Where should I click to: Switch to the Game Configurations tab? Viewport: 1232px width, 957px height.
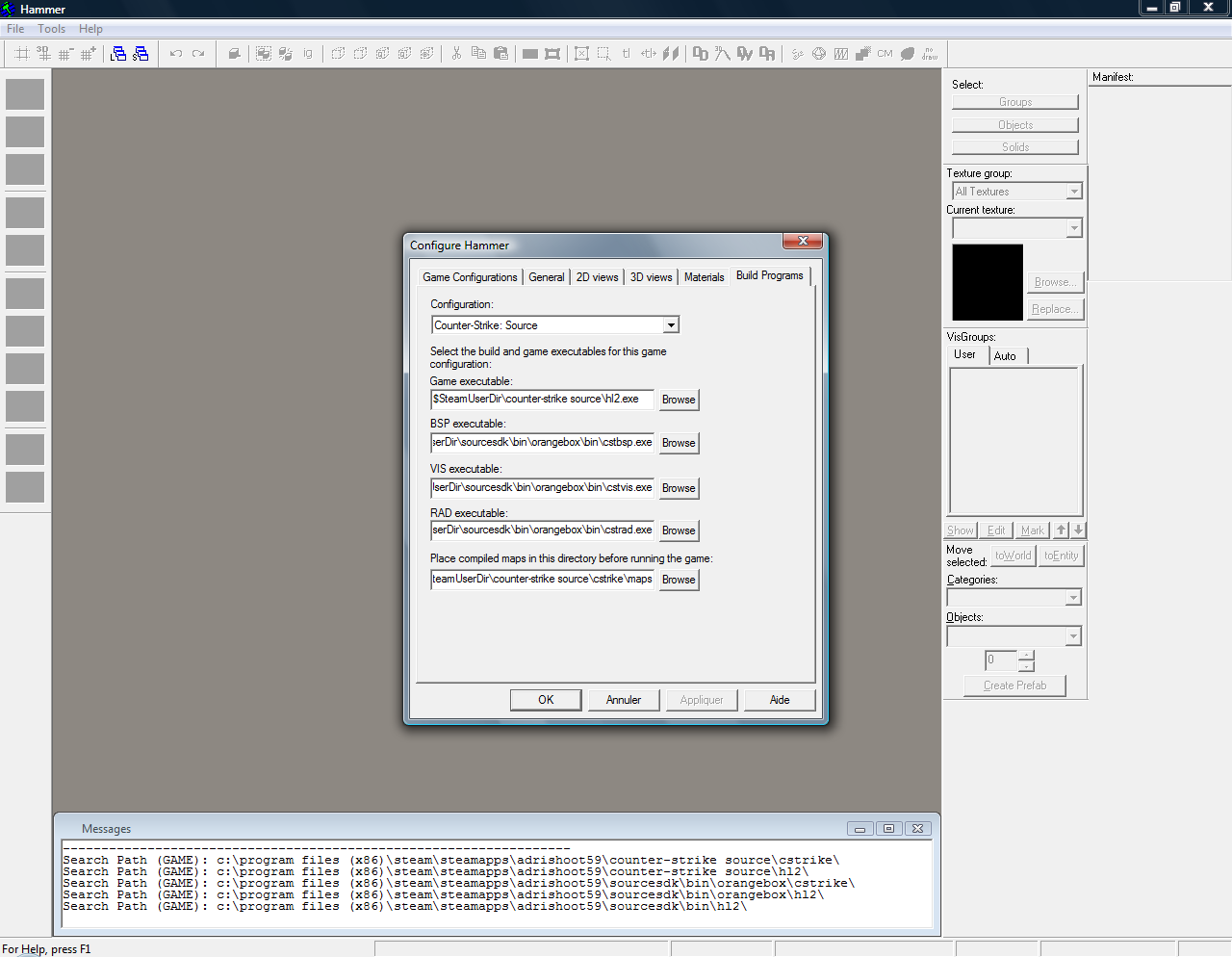pyautogui.click(x=470, y=277)
